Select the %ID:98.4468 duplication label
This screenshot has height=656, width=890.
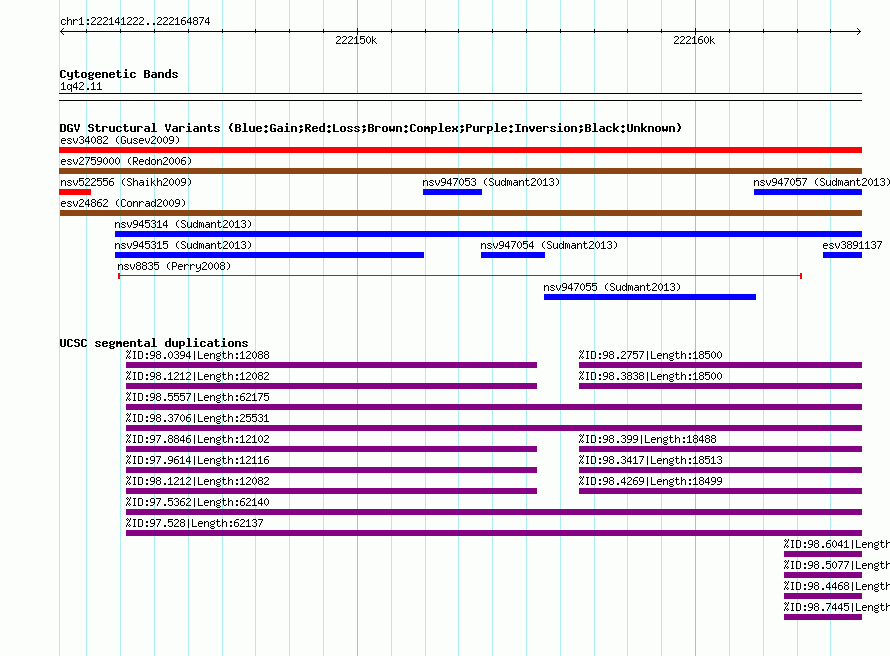tap(837, 586)
